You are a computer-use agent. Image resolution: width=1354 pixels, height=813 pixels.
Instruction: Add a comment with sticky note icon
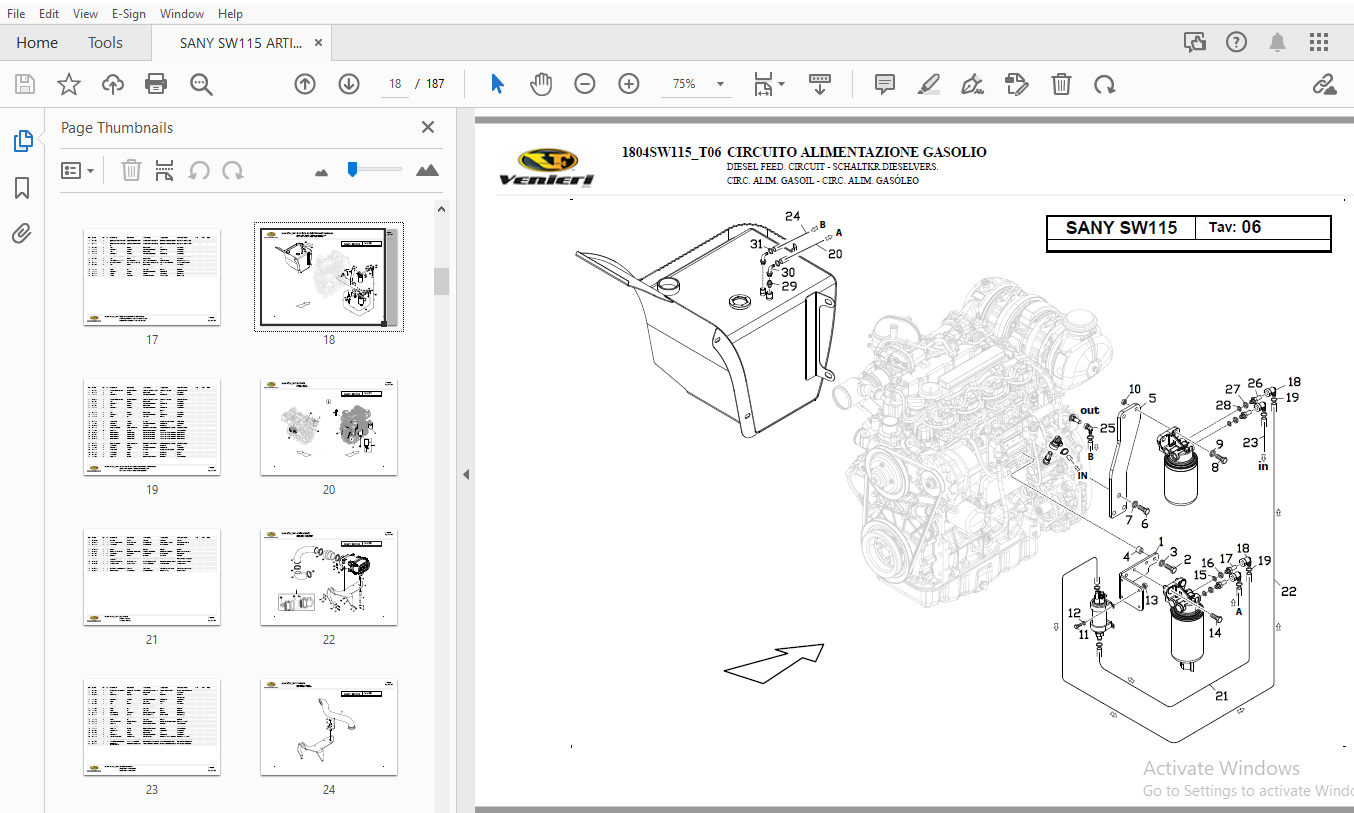[885, 84]
